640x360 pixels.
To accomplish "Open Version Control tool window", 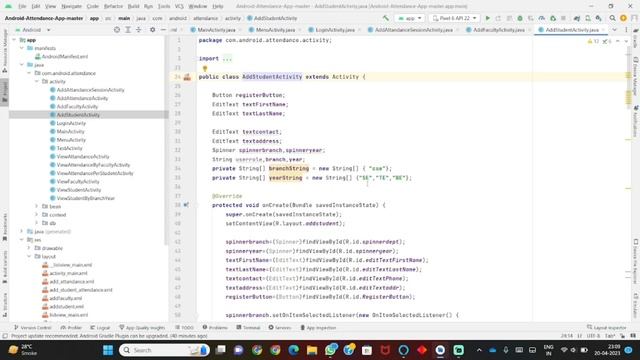I will (x=33, y=327).
